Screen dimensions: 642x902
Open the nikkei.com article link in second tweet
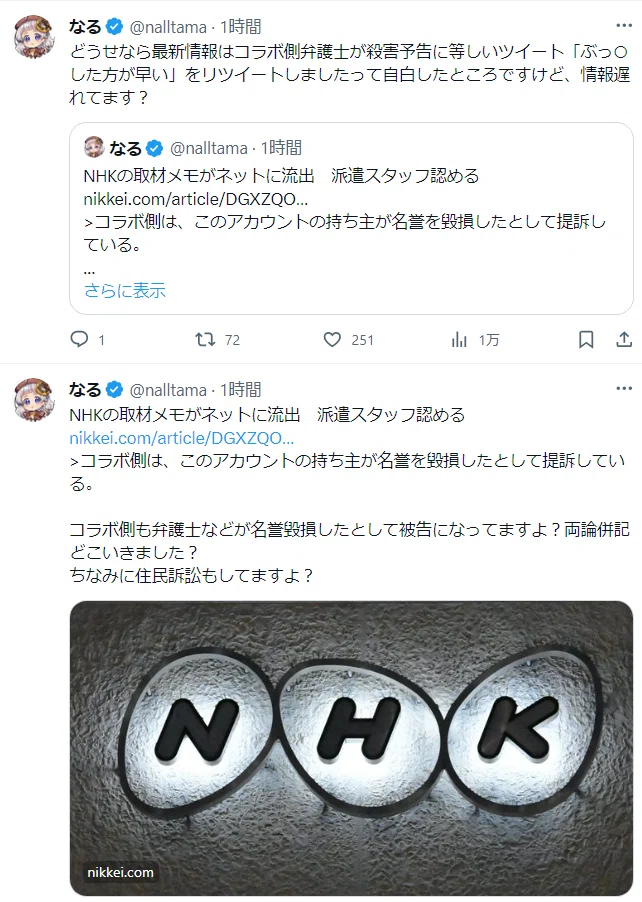[x=181, y=438]
